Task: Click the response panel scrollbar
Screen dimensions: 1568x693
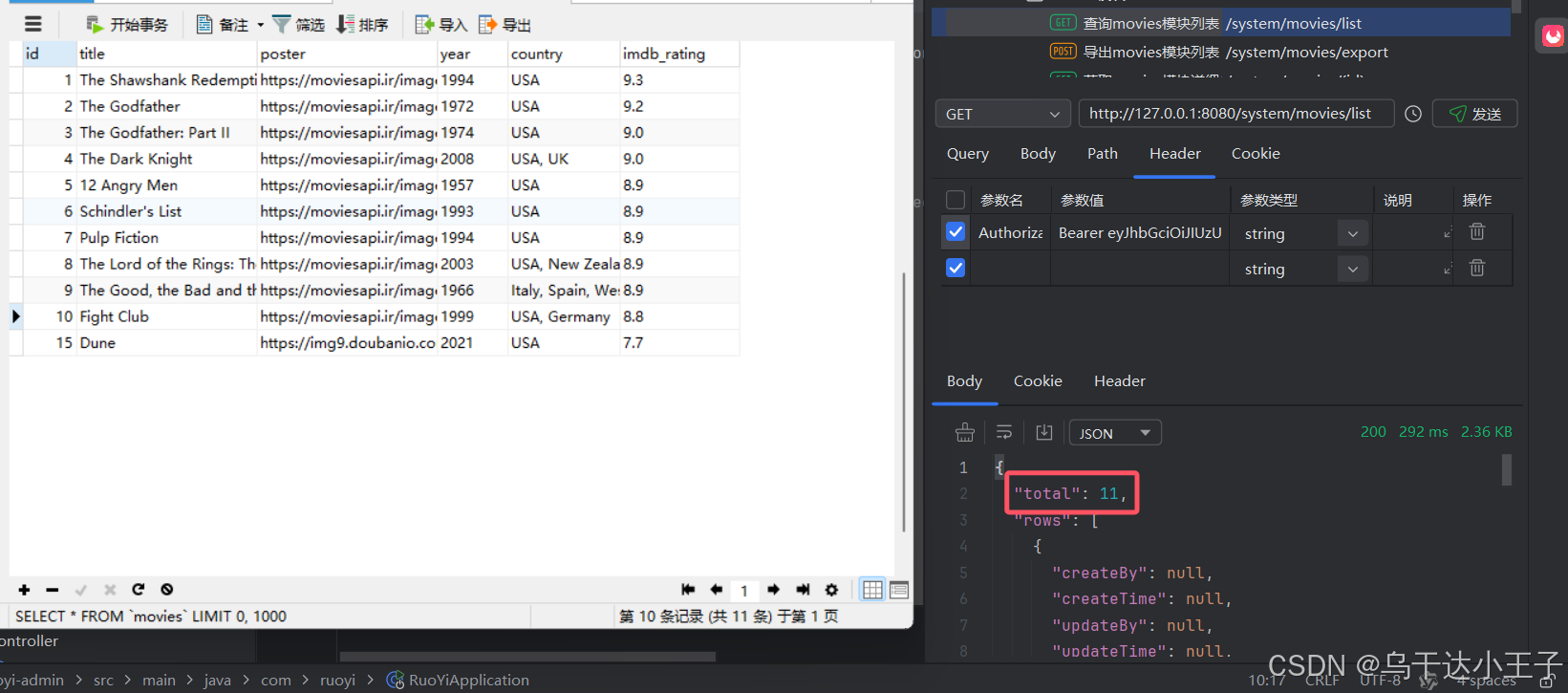Action: [x=1507, y=469]
